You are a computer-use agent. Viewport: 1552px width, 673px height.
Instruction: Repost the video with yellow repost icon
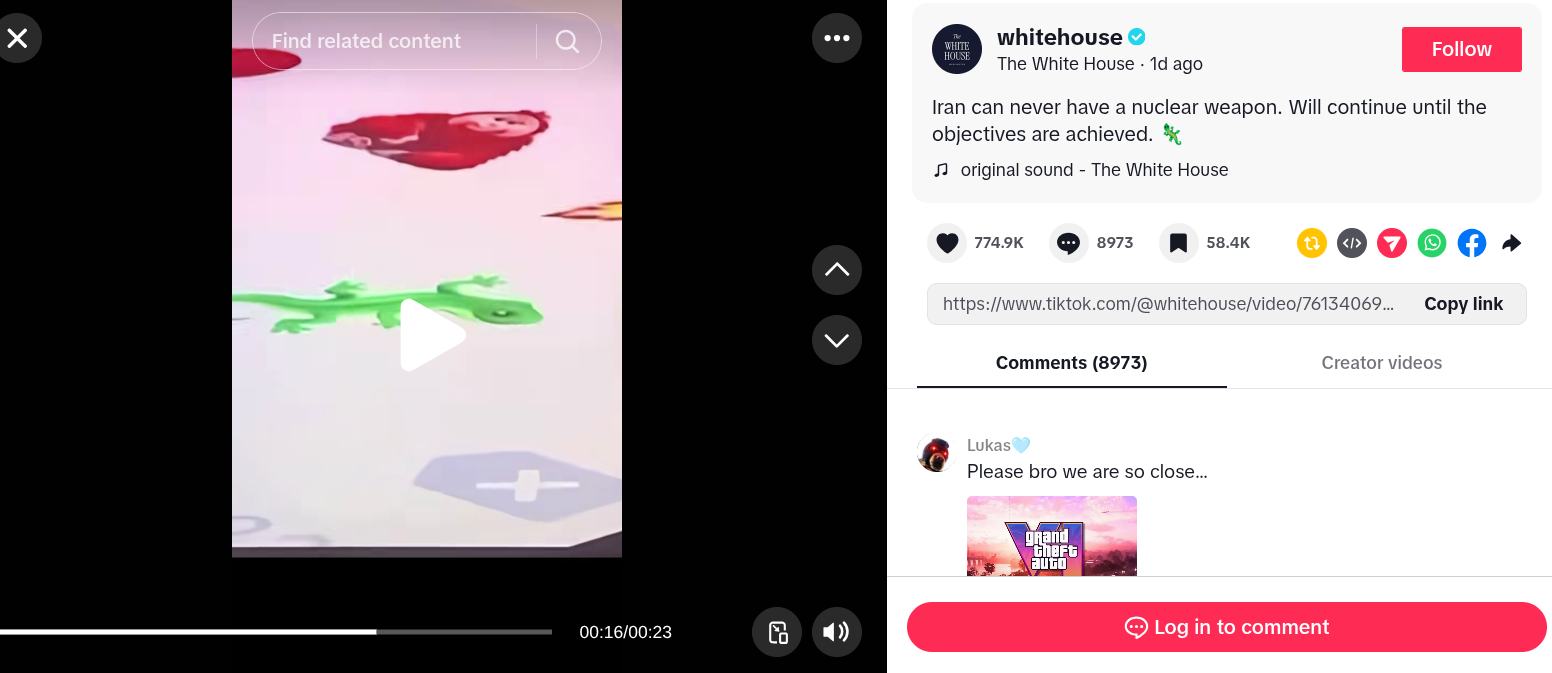[1312, 243]
